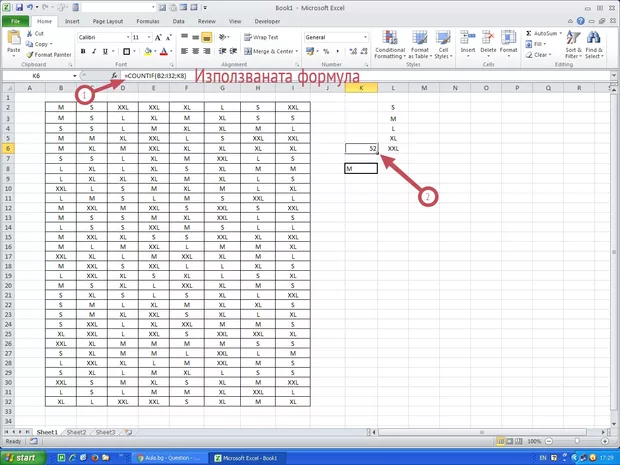The image size is (620, 465).
Task: Open the Merge & Center dropdown arrow
Action: click(x=297, y=51)
